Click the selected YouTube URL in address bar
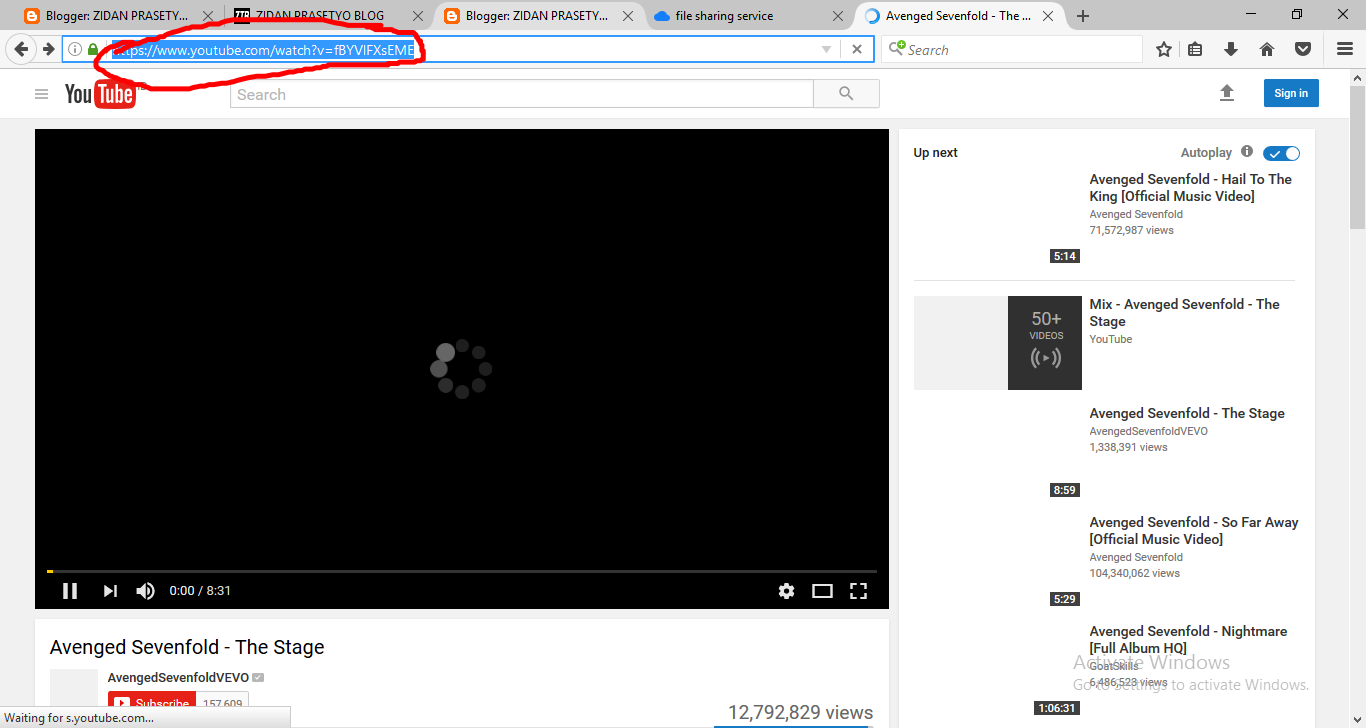 (264, 50)
